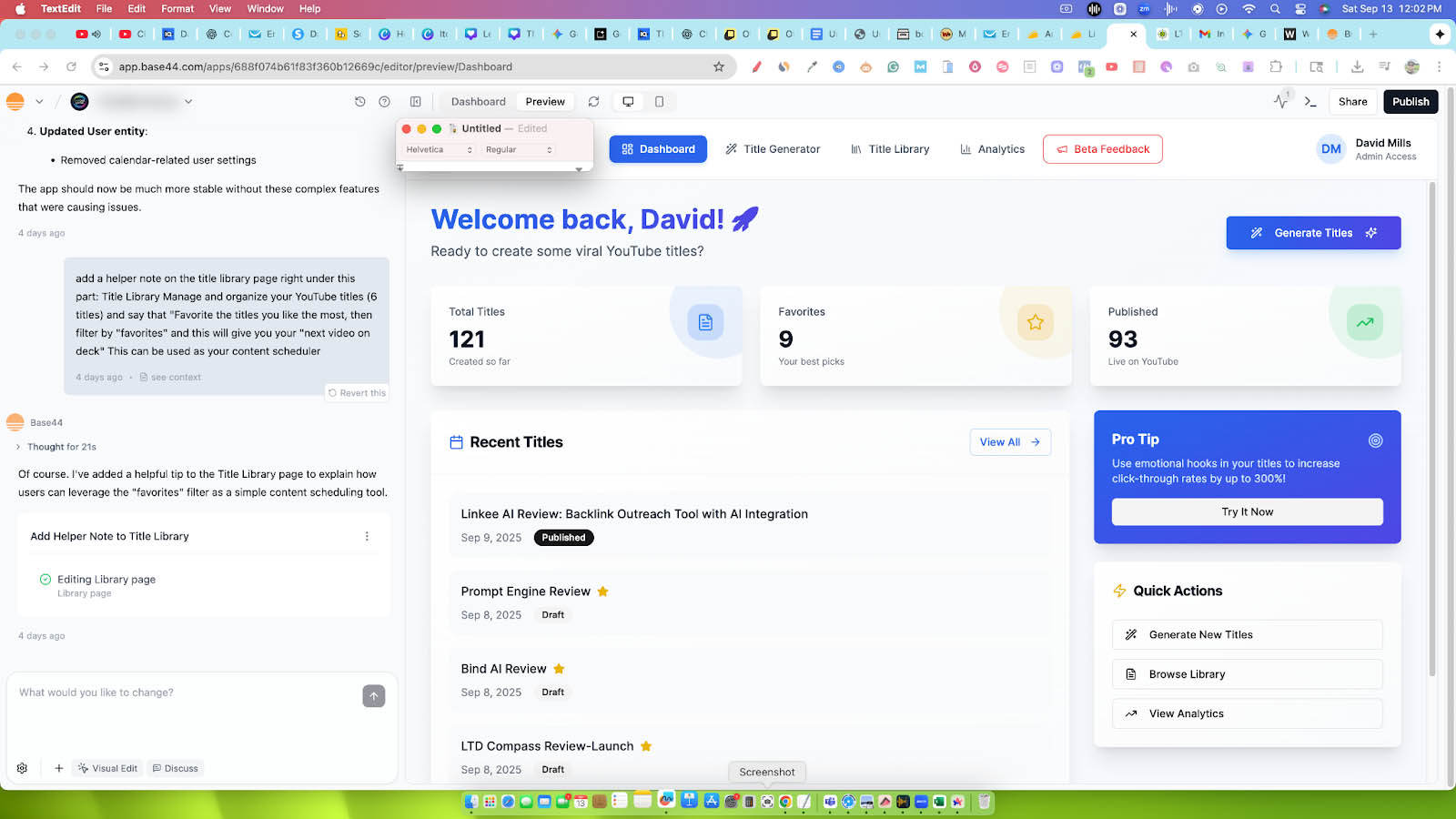Viewport: 1456px width, 819px height.
Task: Switch preview to mobile view
Action: (x=660, y=102)
